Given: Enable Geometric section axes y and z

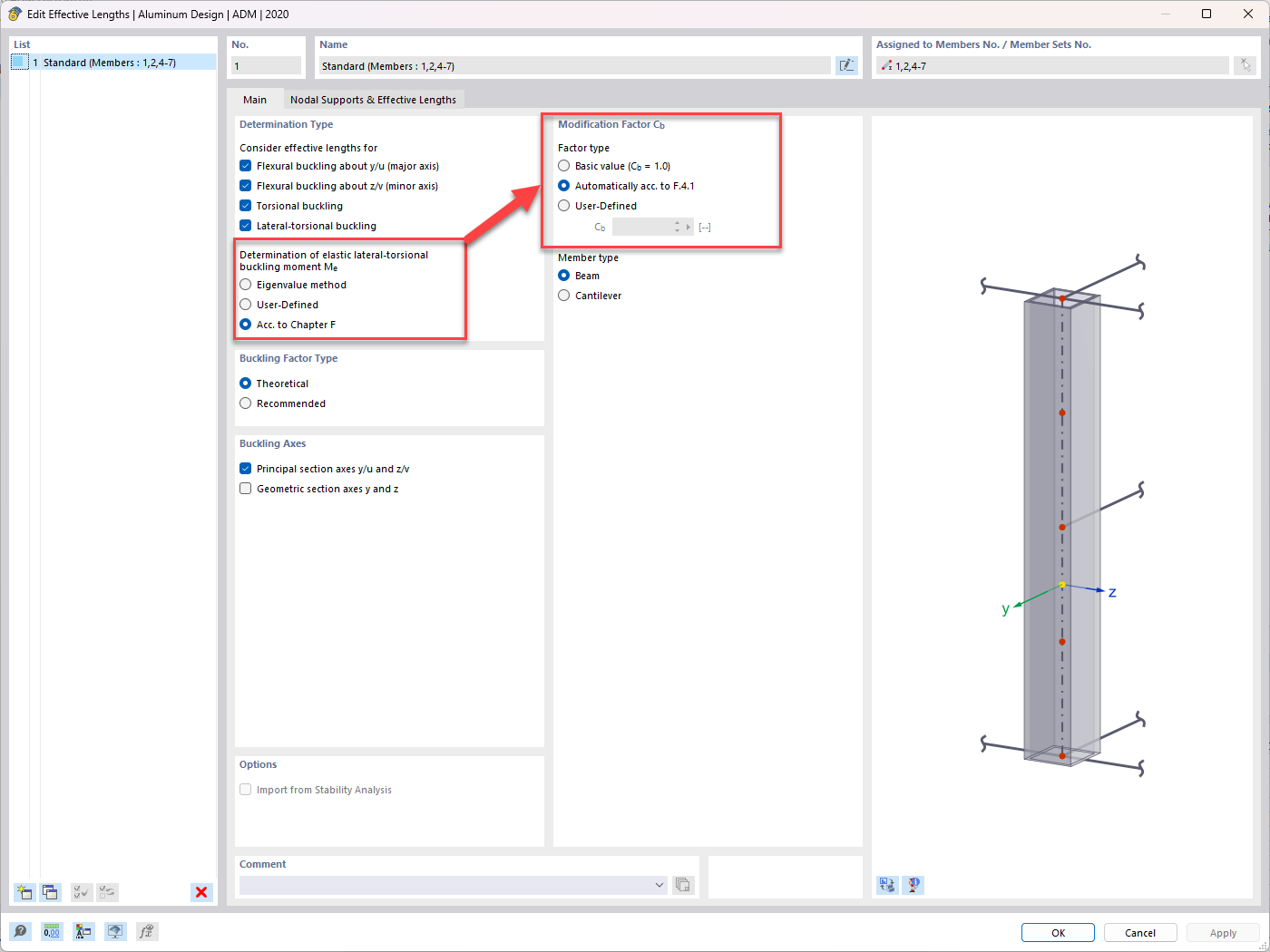Looking at the screenshot, I should (245, 489).
